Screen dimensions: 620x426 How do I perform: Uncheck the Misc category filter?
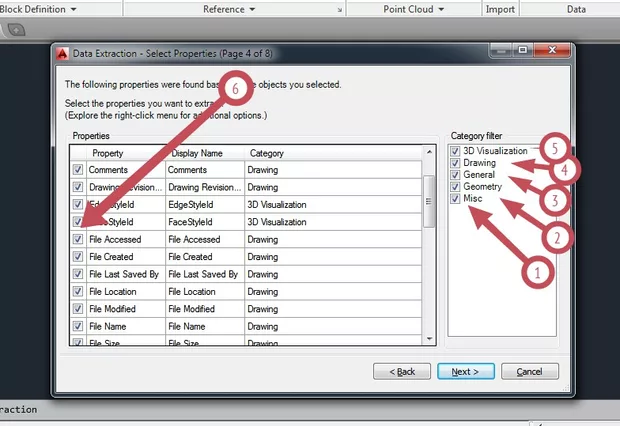tap(455, 199)
